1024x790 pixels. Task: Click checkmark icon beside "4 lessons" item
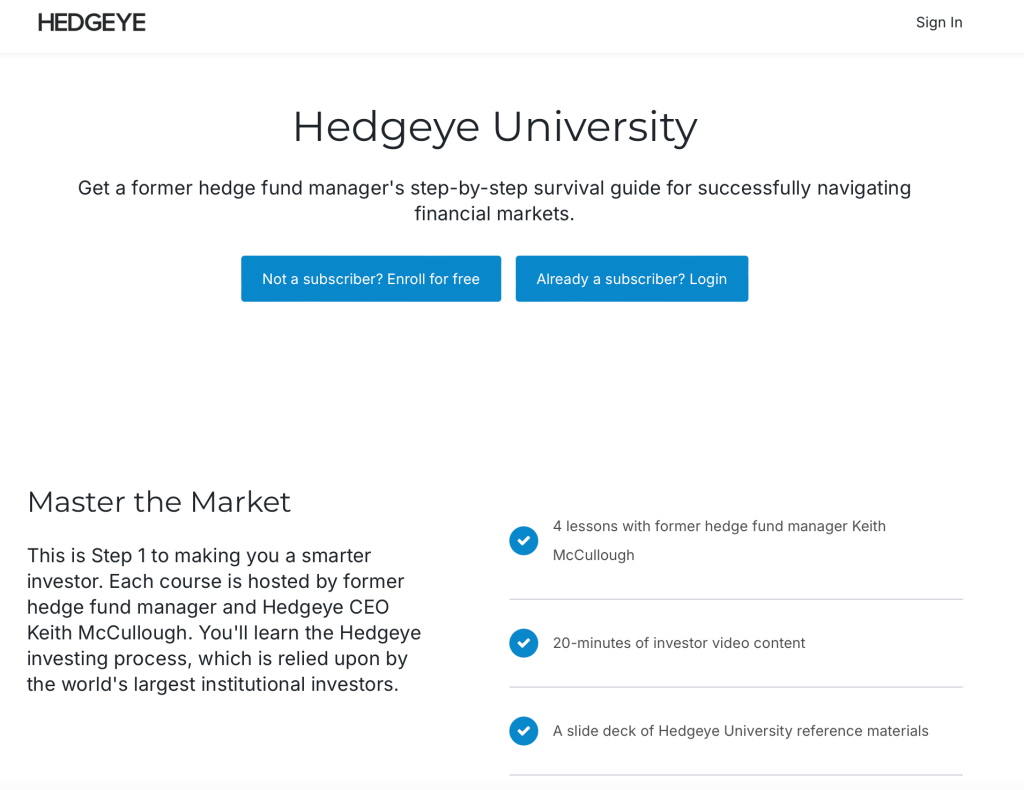pyautogui.click(x=523, y=541)
